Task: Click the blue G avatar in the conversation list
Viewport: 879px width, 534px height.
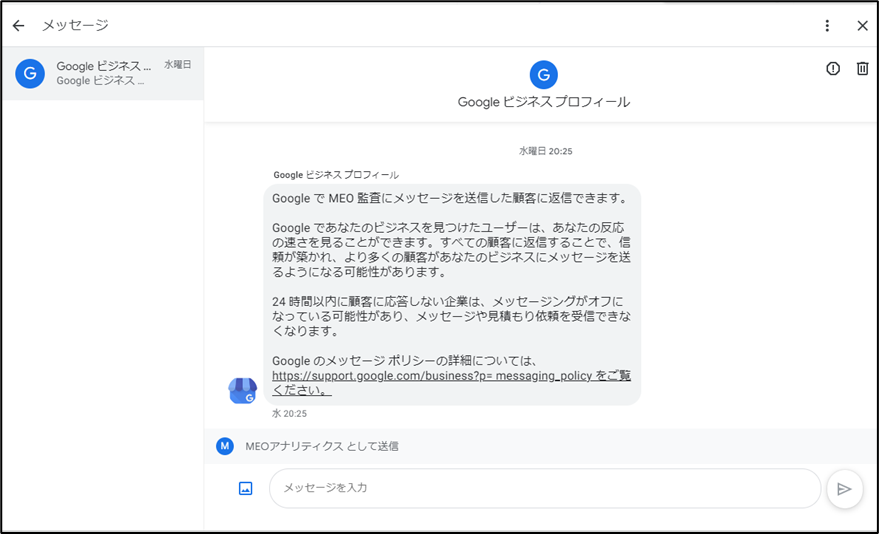Action: coord(30,73)
